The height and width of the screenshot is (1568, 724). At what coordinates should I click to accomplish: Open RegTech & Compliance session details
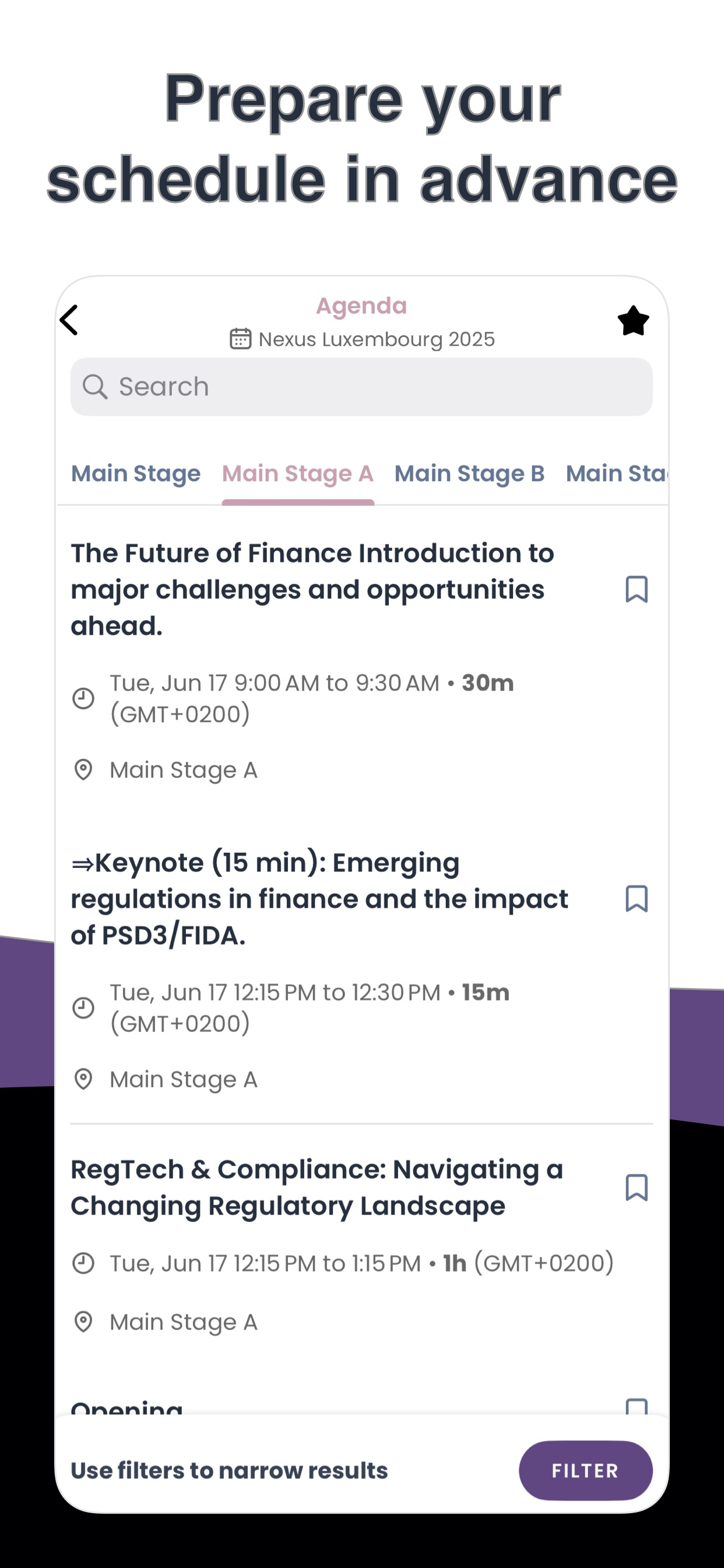click(317, 1188)
